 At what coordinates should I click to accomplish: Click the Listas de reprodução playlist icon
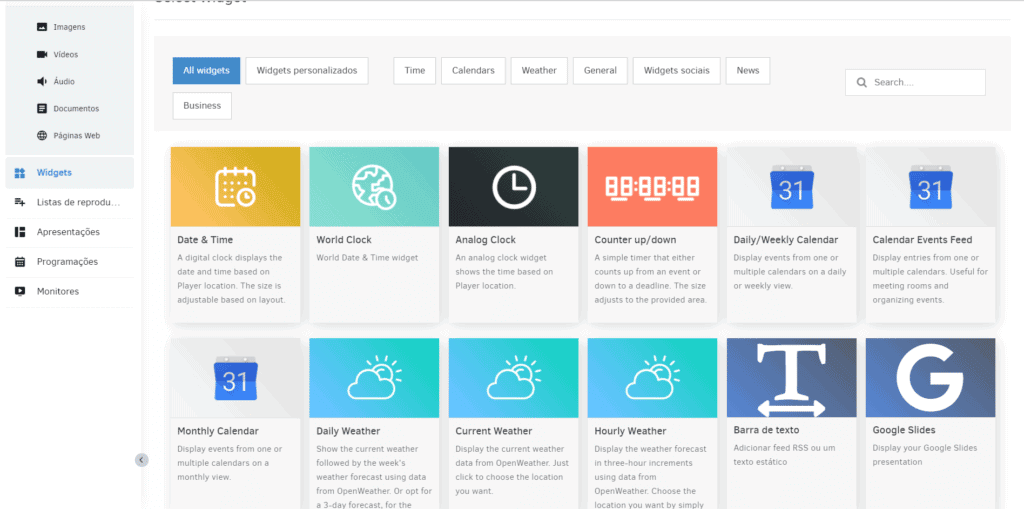tap(20, 202)
